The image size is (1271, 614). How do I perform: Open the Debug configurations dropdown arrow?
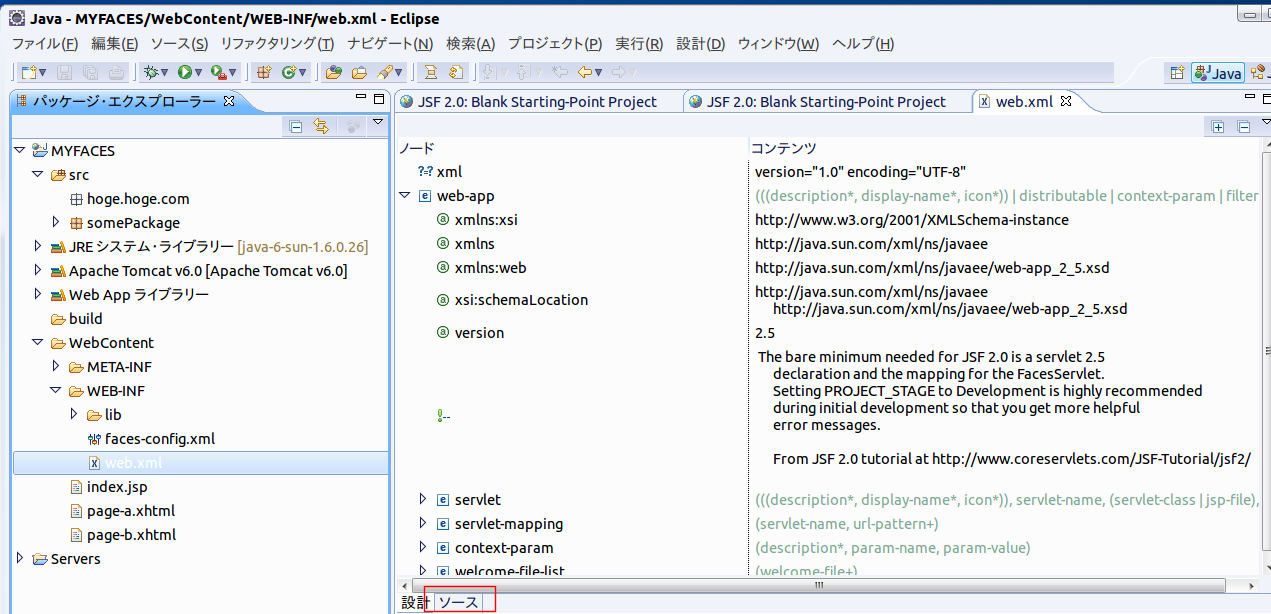coord(164,72)
